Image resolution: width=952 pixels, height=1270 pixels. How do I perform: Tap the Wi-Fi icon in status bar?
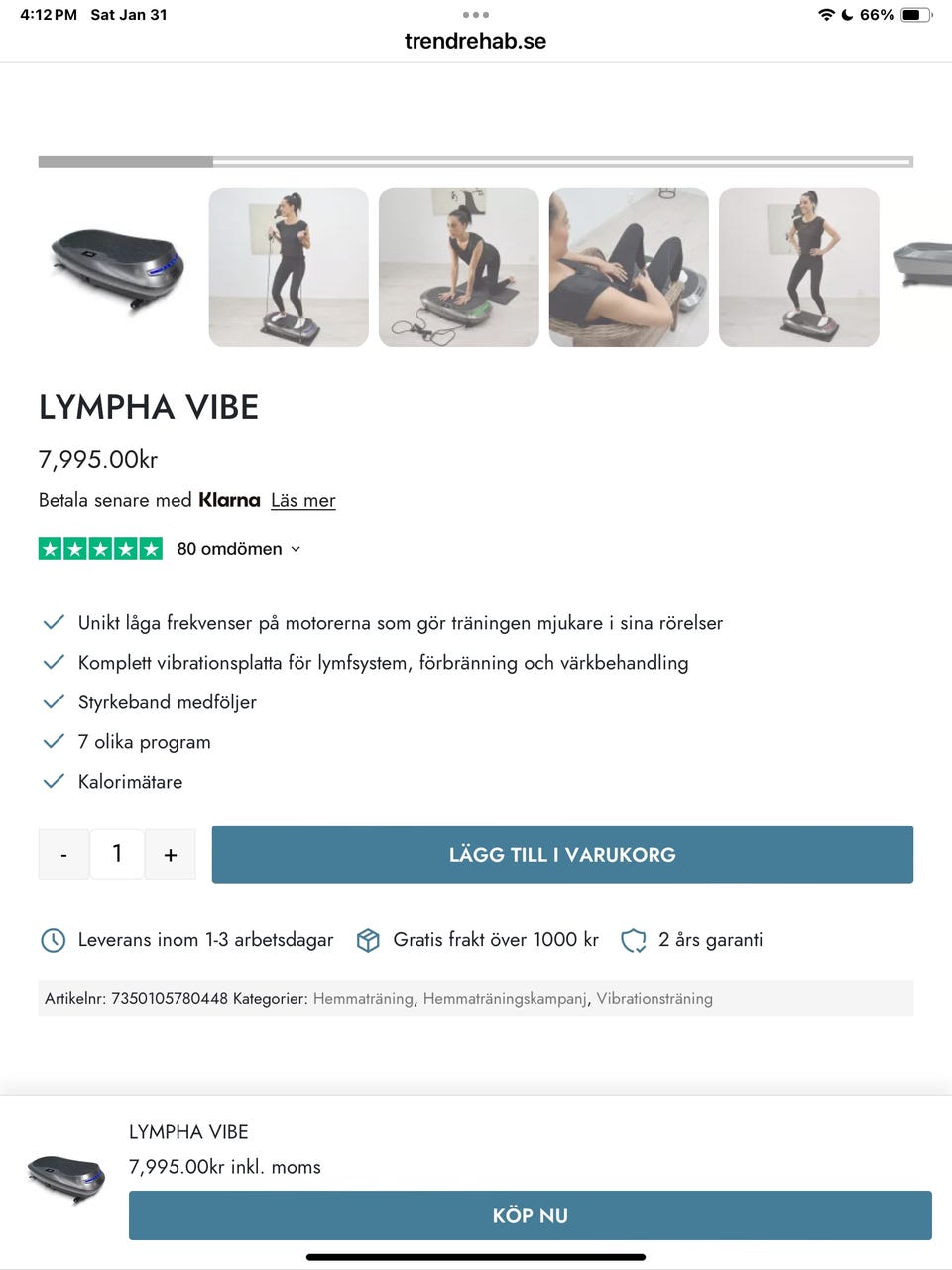click(826, 15)
